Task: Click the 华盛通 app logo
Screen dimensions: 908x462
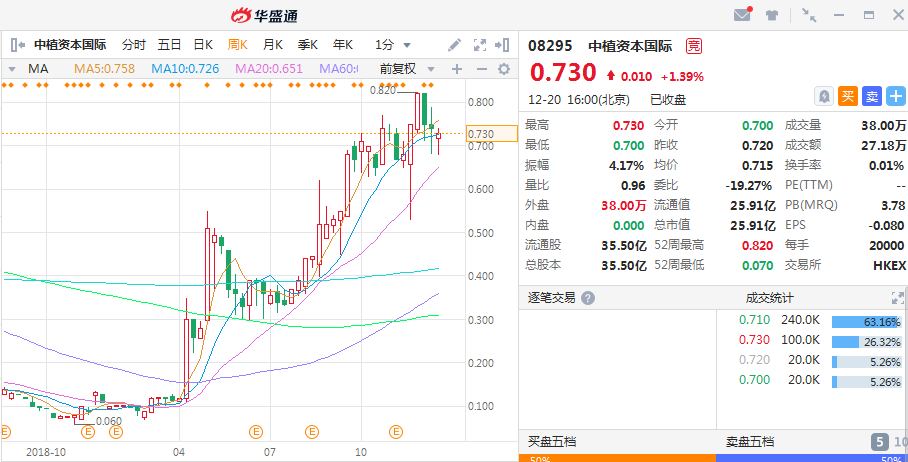Action: [264, 16]
